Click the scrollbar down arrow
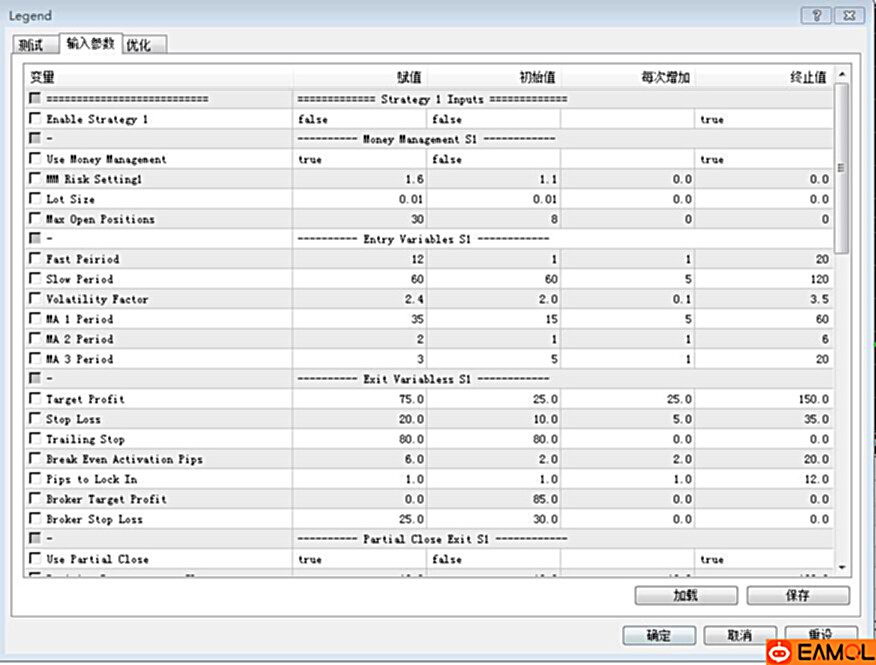Image resolution: width=876 pixels, height=665 pixels. [841, 567]
